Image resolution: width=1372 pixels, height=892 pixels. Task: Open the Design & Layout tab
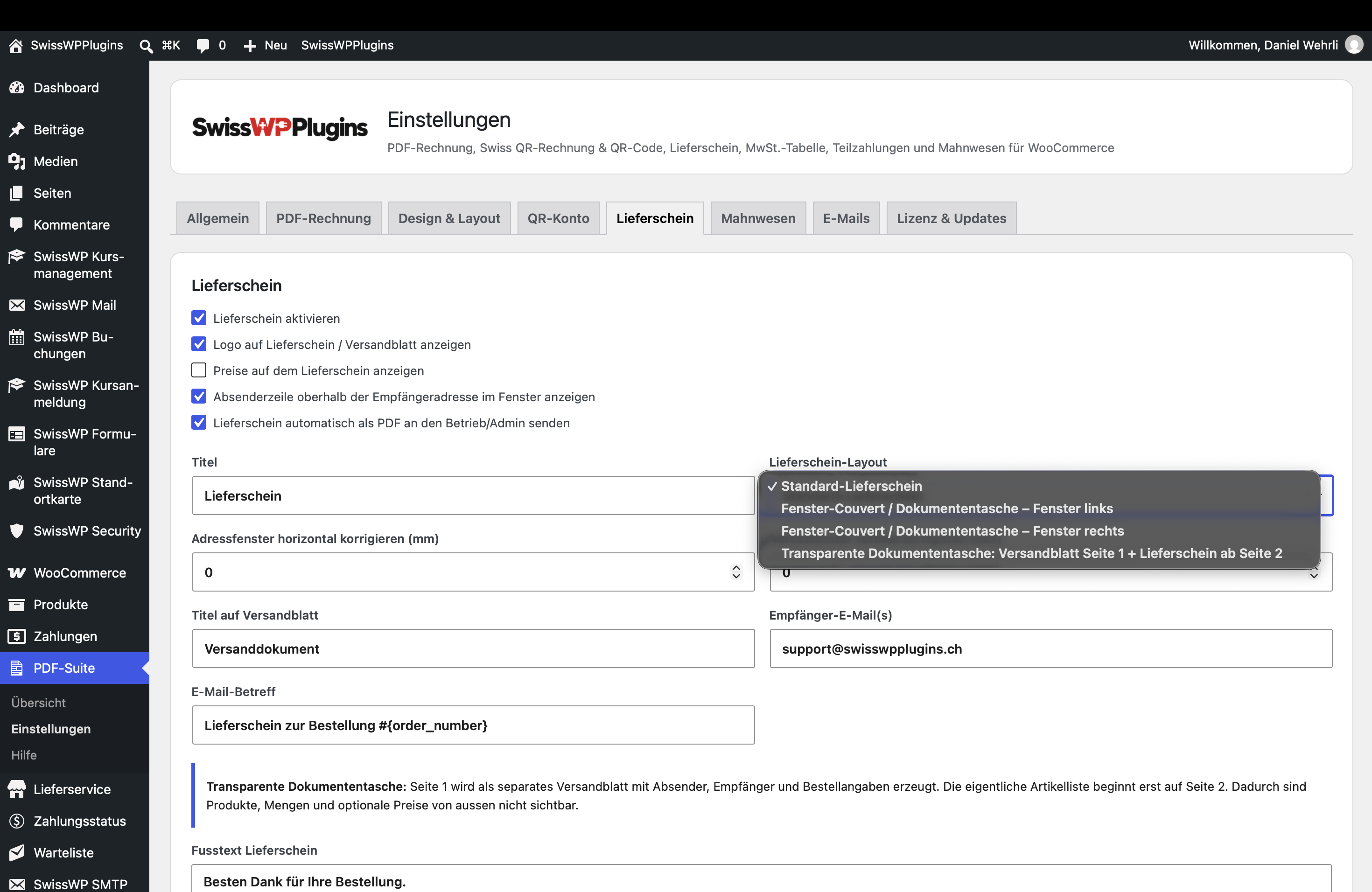click(449, 218)
